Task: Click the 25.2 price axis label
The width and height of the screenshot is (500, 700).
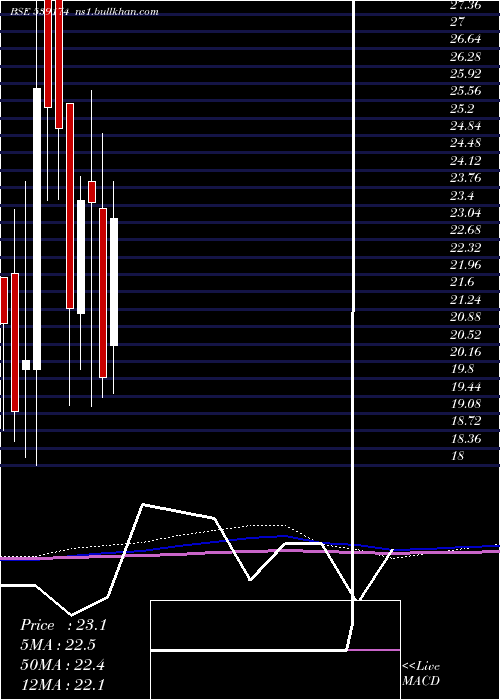Action: 462,109
